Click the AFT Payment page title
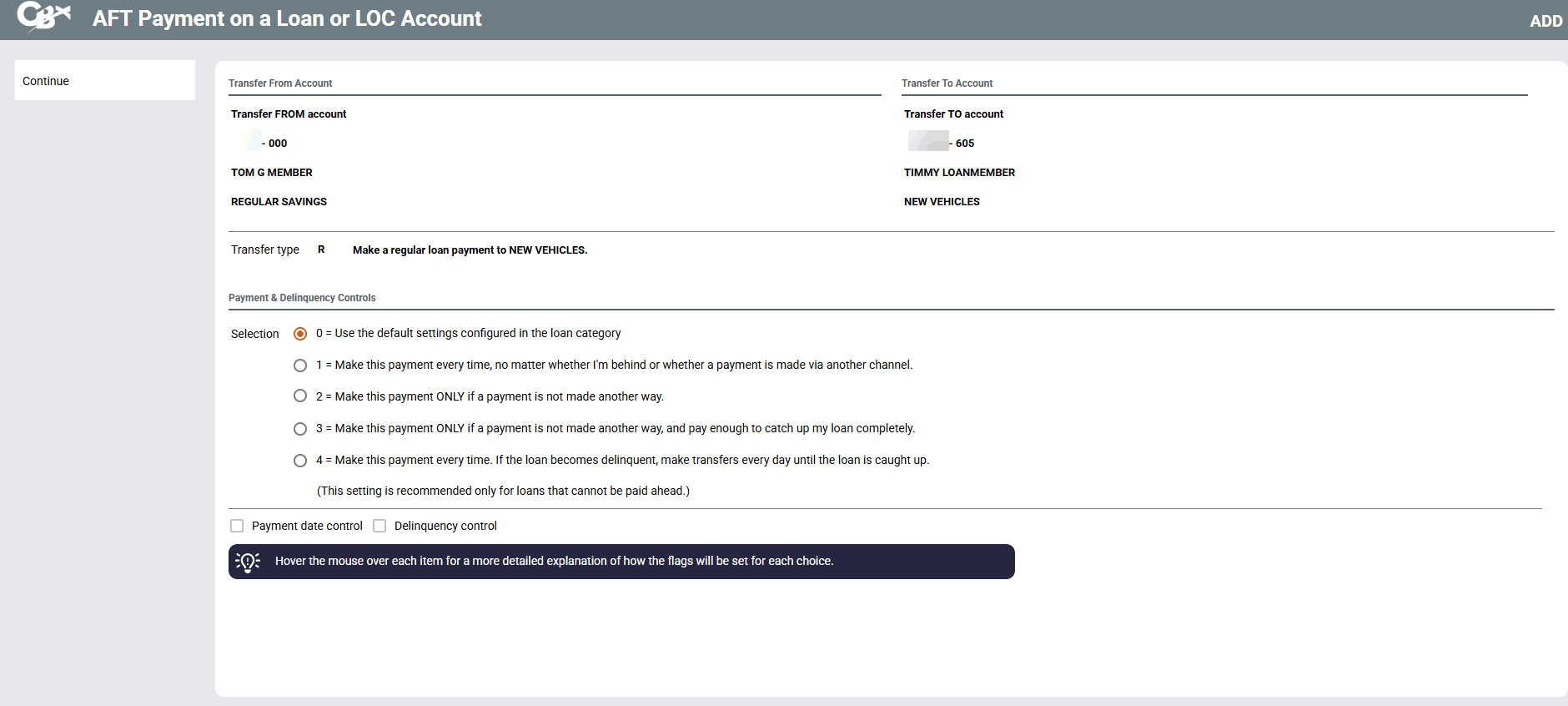The image size is (1568, 706). (x=287, y=18)
